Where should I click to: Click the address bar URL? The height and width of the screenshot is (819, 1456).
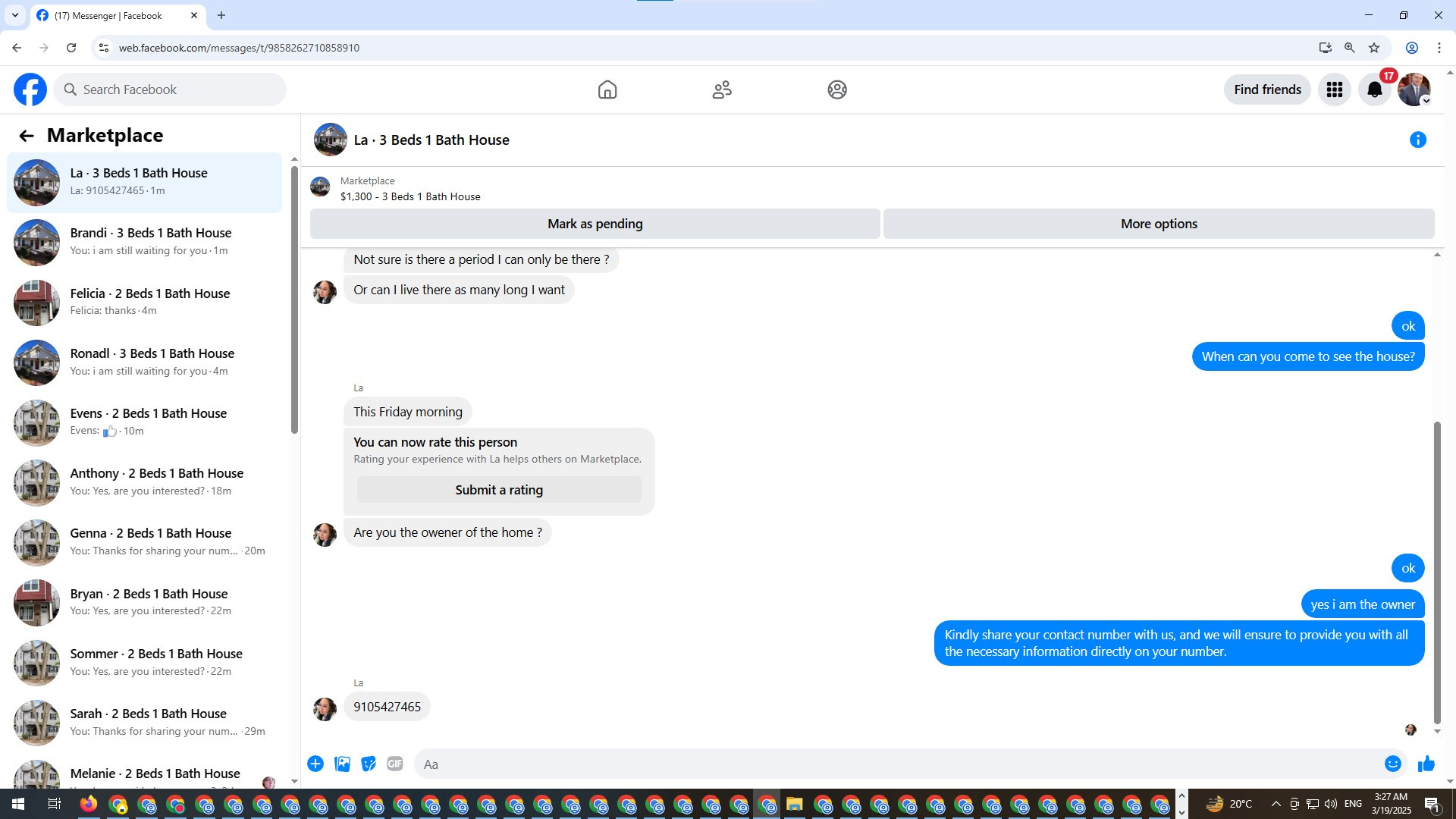(239, 48)
